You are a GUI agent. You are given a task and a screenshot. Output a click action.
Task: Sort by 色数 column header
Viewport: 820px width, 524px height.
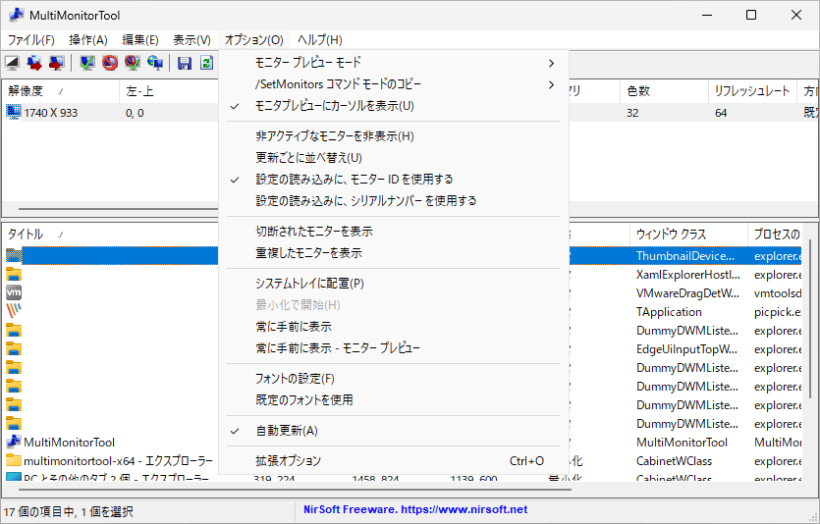pyautogui.click(x=664, y=91)
